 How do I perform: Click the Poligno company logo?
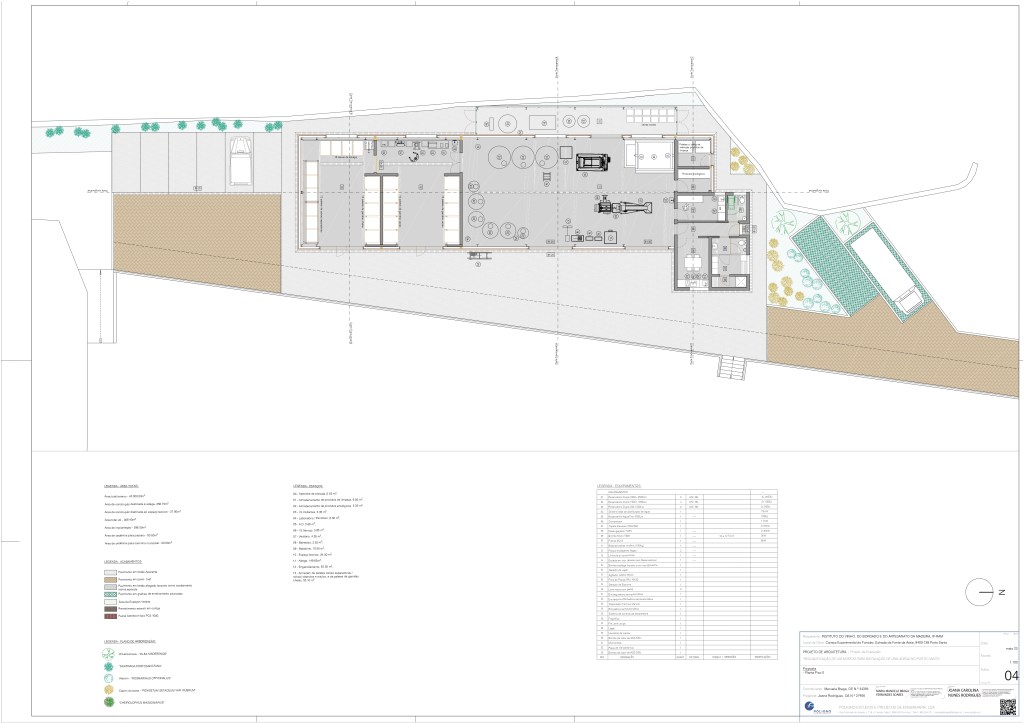[x=811, y=708]
